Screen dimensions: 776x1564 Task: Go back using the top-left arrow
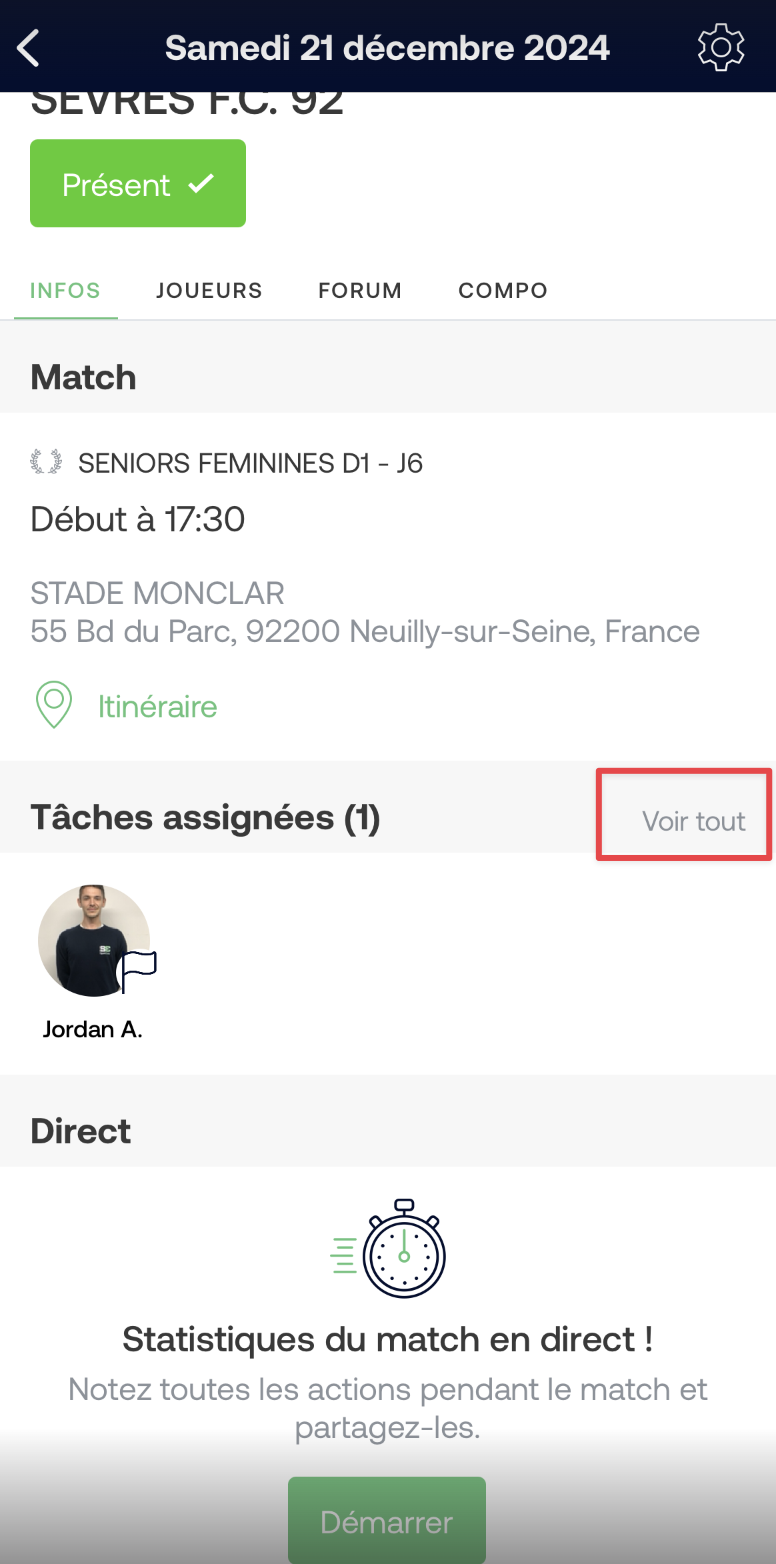pos(29,48)
